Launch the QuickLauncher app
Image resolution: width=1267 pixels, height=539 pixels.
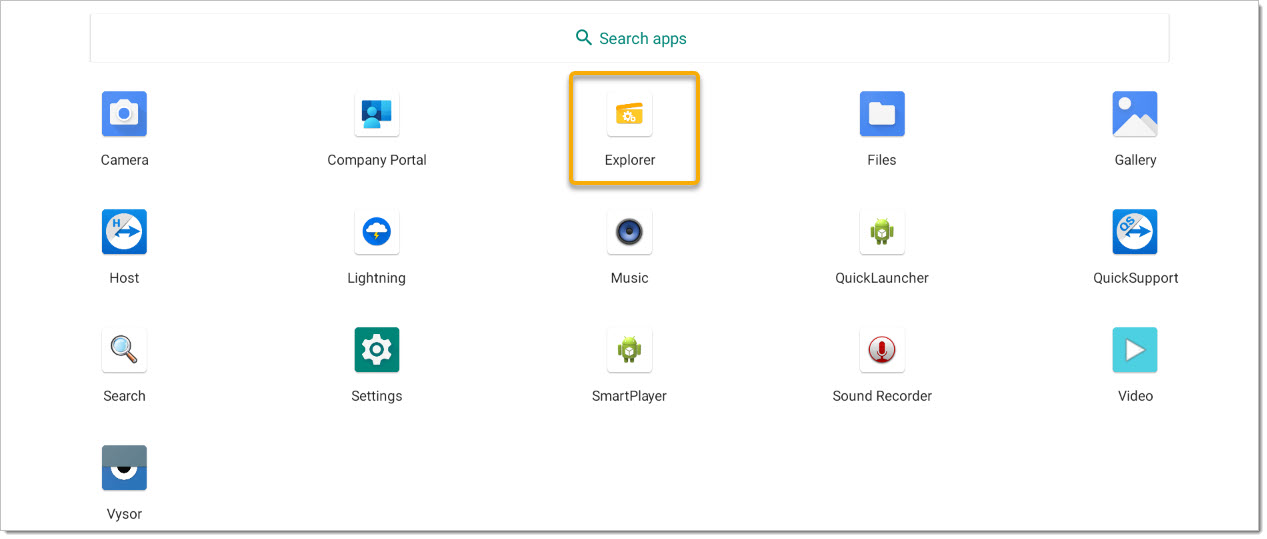[x=882, y=233]
